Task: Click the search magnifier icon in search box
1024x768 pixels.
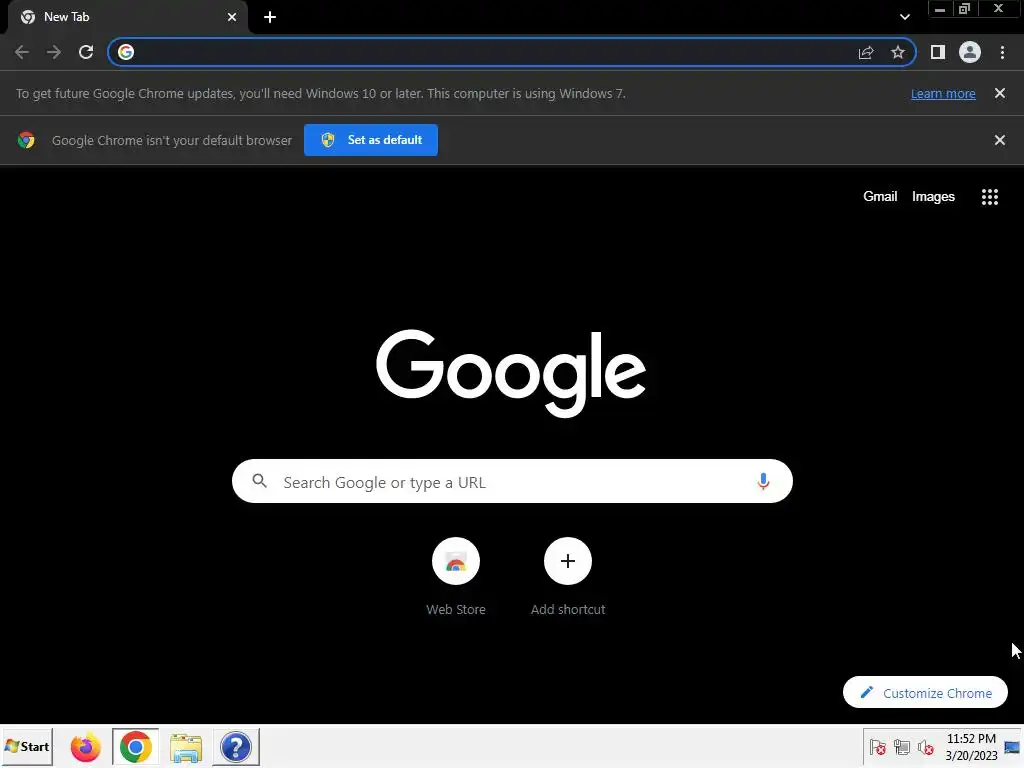Action: tap(259, 481)
